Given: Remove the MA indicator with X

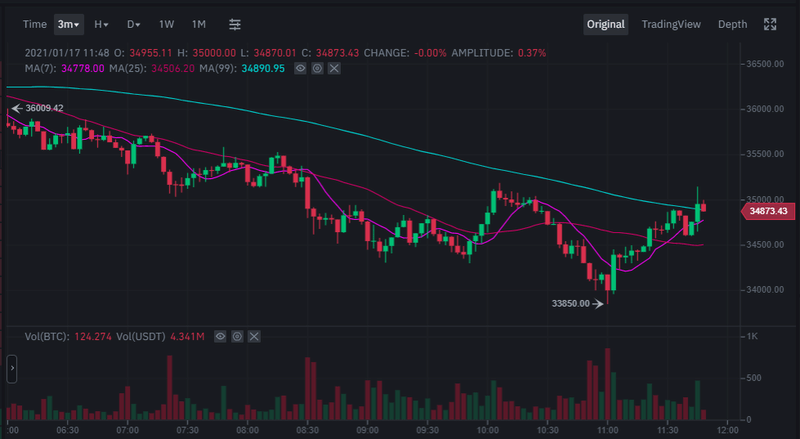Looking at the screenshot, I should pos(333,68).
